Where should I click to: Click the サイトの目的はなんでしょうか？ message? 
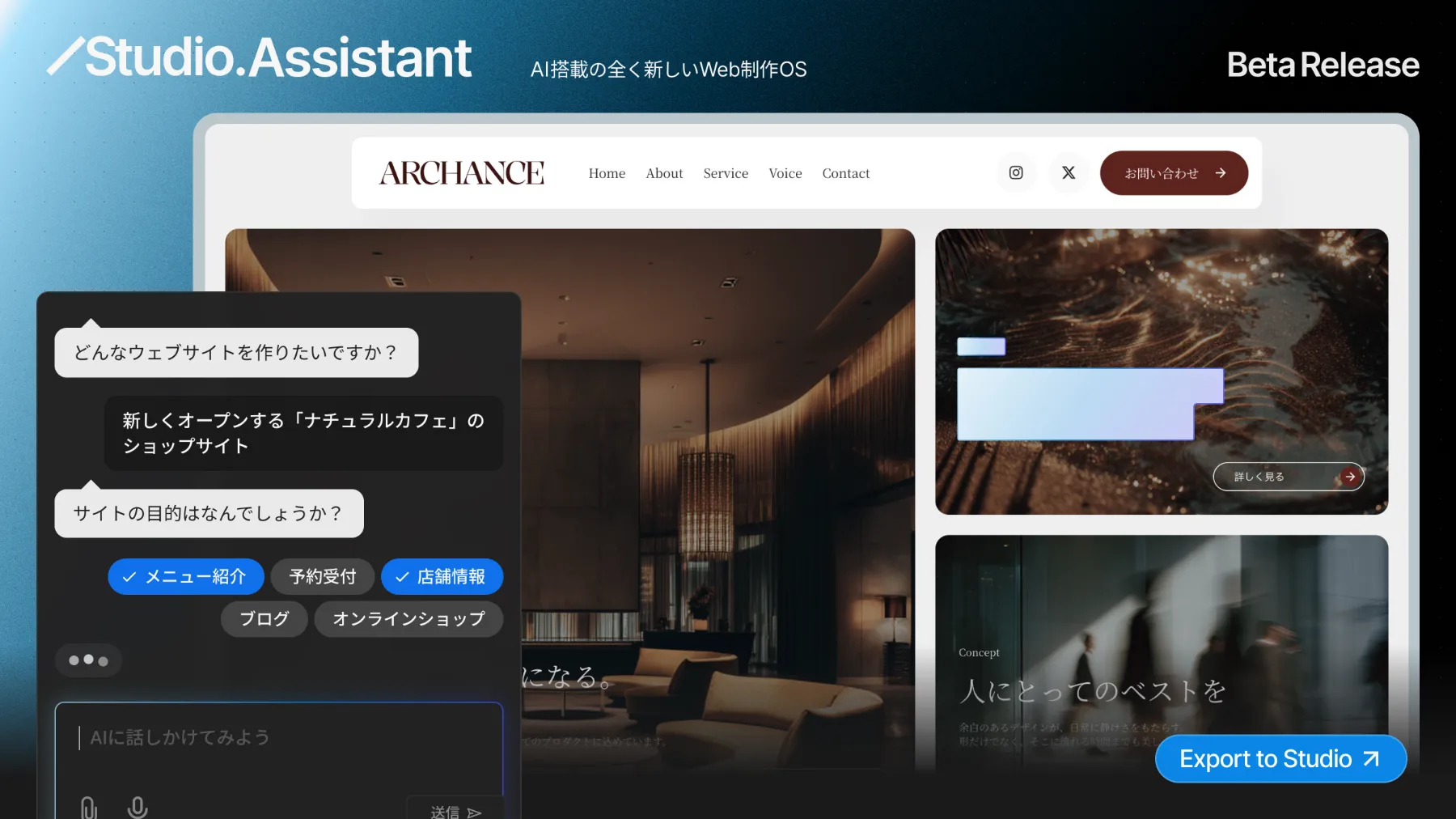[x=209, y=513]
